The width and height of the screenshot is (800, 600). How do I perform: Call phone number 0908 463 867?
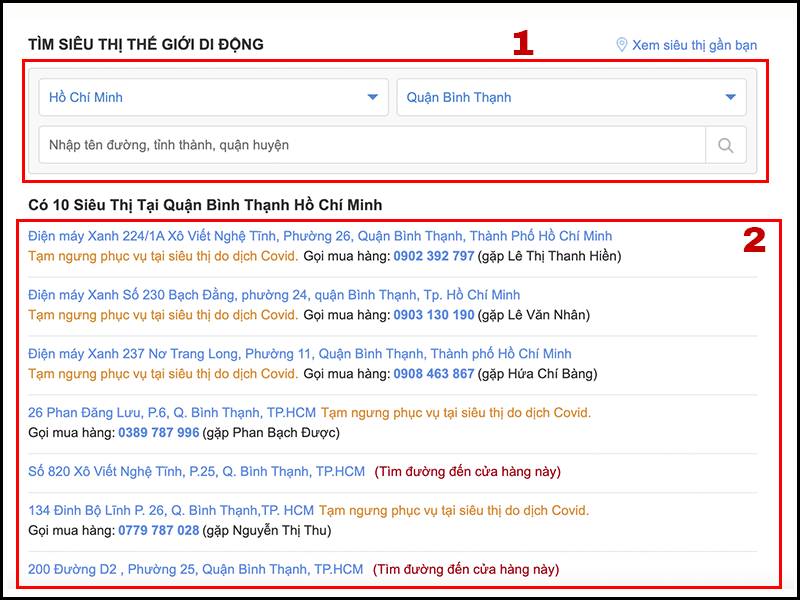pos(434,373)
